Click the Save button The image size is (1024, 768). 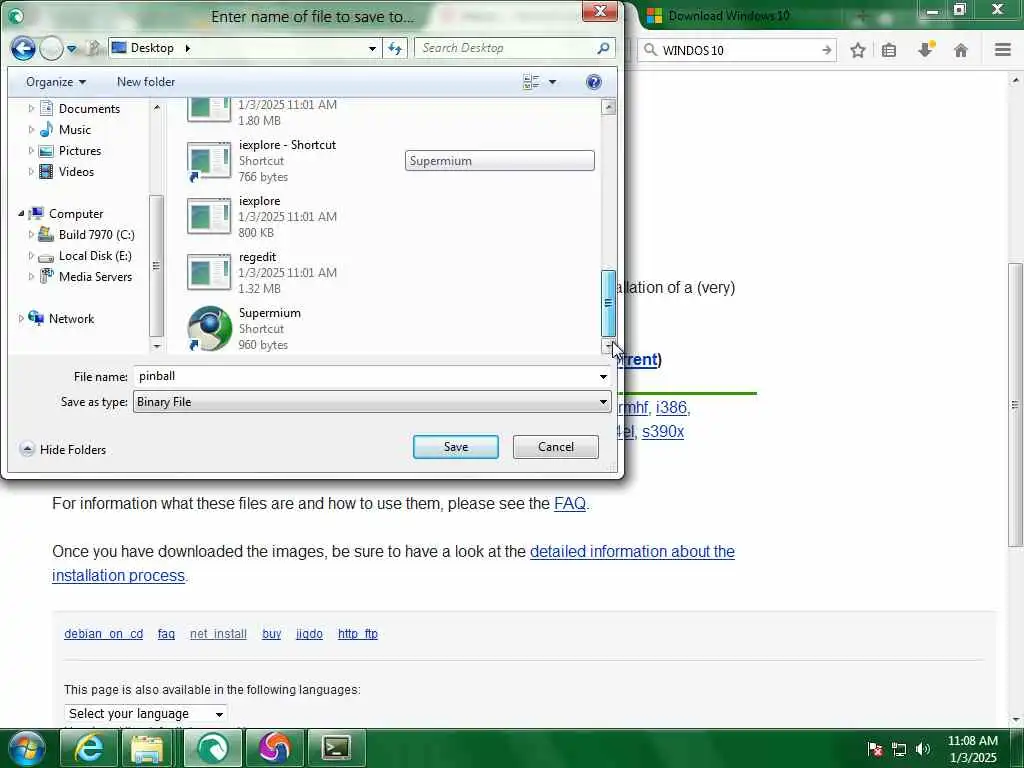456,447
